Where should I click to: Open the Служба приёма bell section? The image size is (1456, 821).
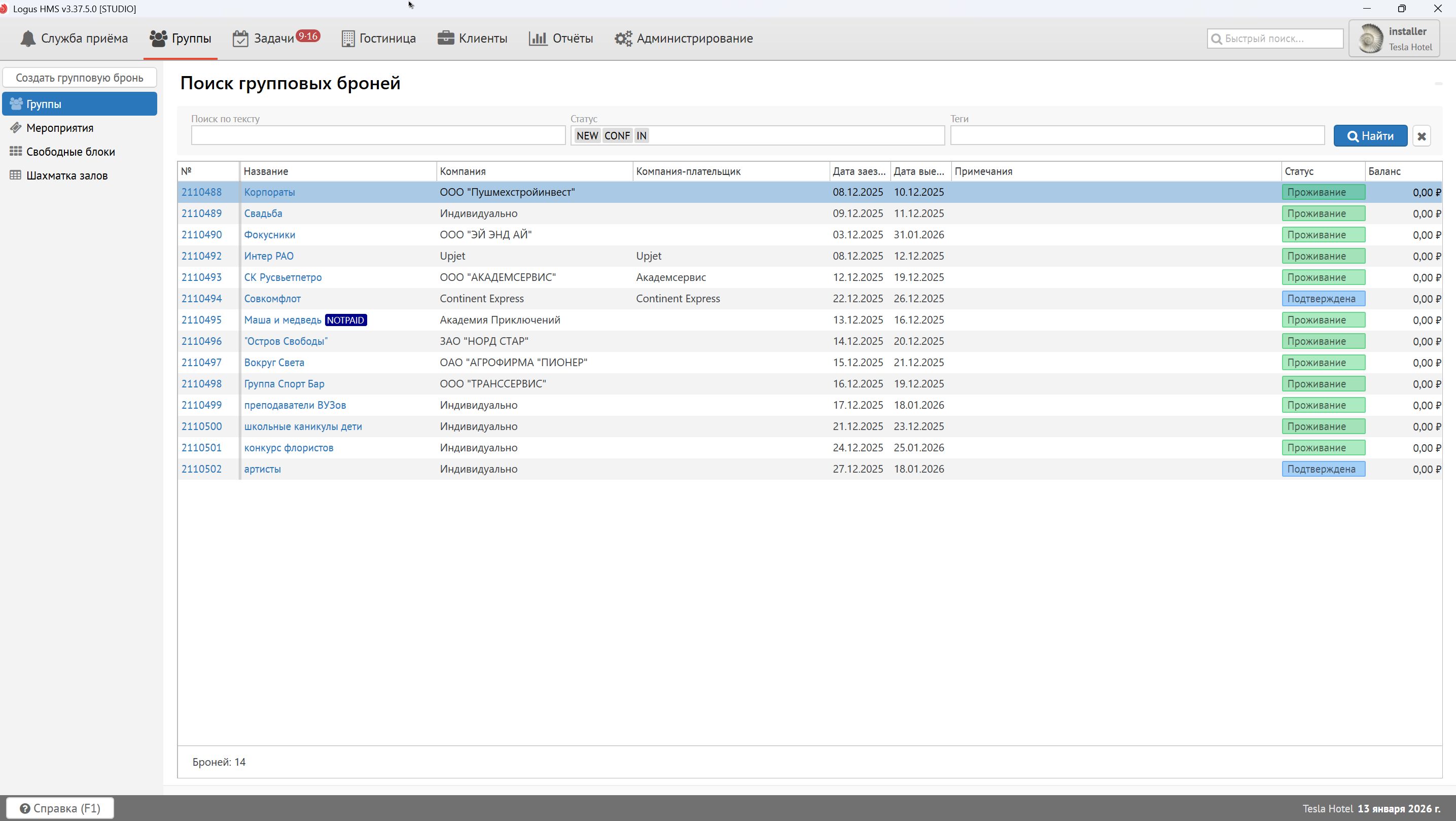click(74, 39)
